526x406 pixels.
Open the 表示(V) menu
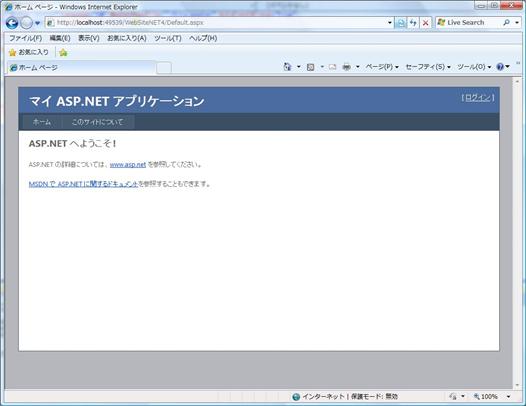point(89,38)
